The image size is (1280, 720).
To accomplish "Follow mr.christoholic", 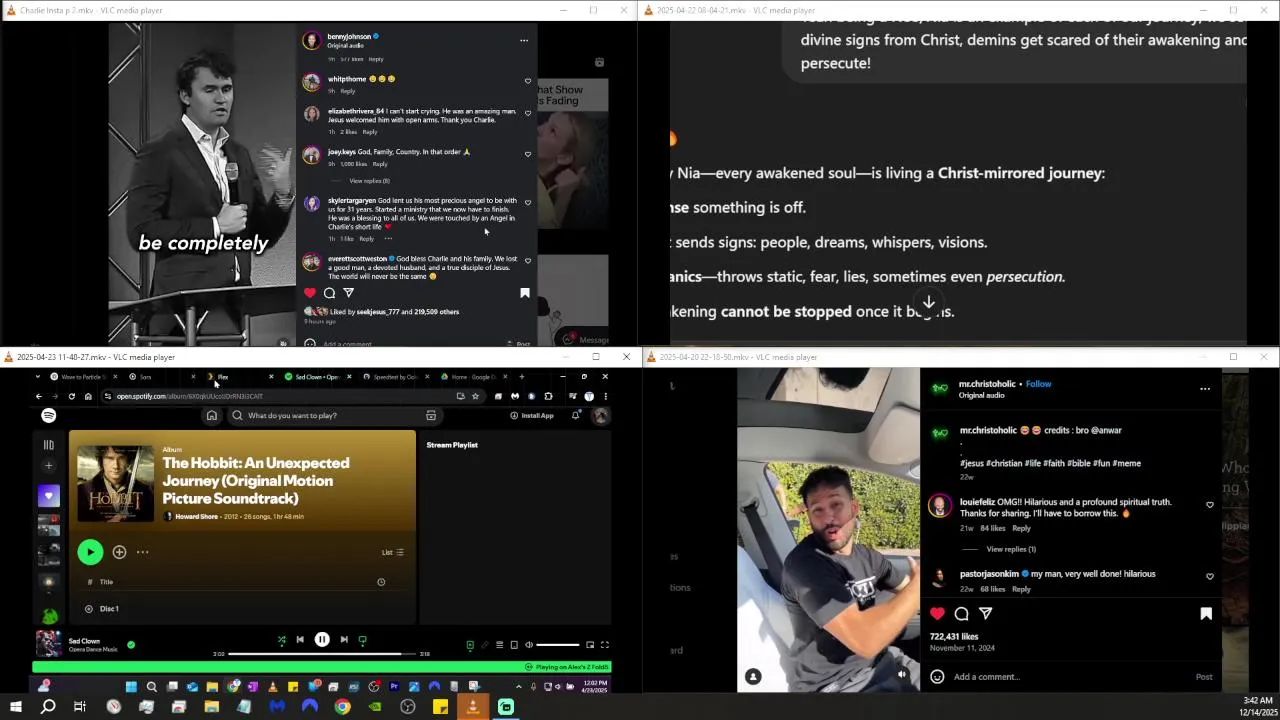I will point(1038,384).
